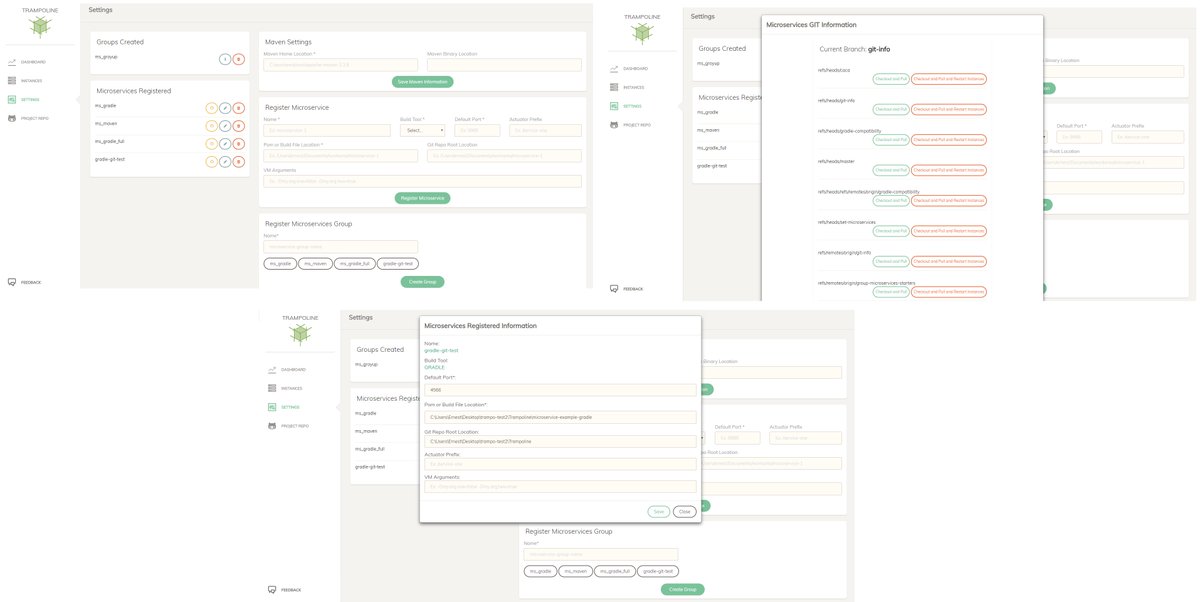Toggle ms_gradle_full chip below Registered Information dialog
1200x602 pixels.
click(x=615, y=571)
